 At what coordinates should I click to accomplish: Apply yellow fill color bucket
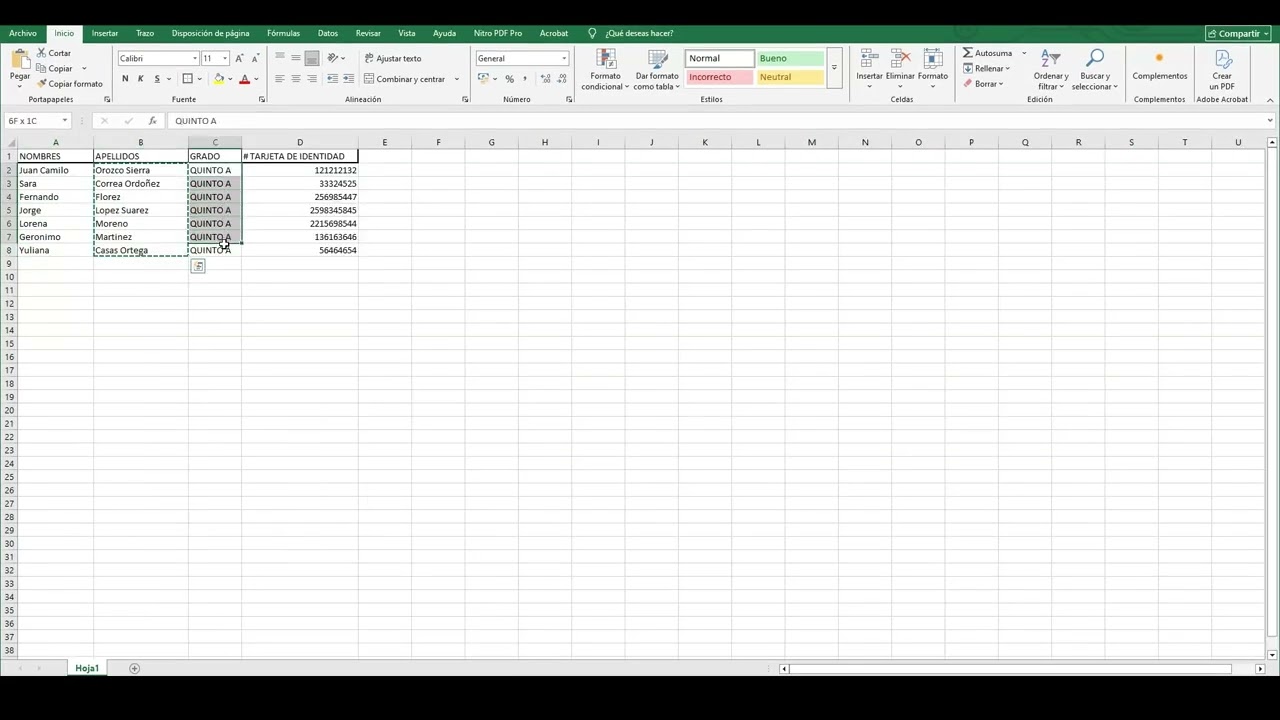(219, 79)
